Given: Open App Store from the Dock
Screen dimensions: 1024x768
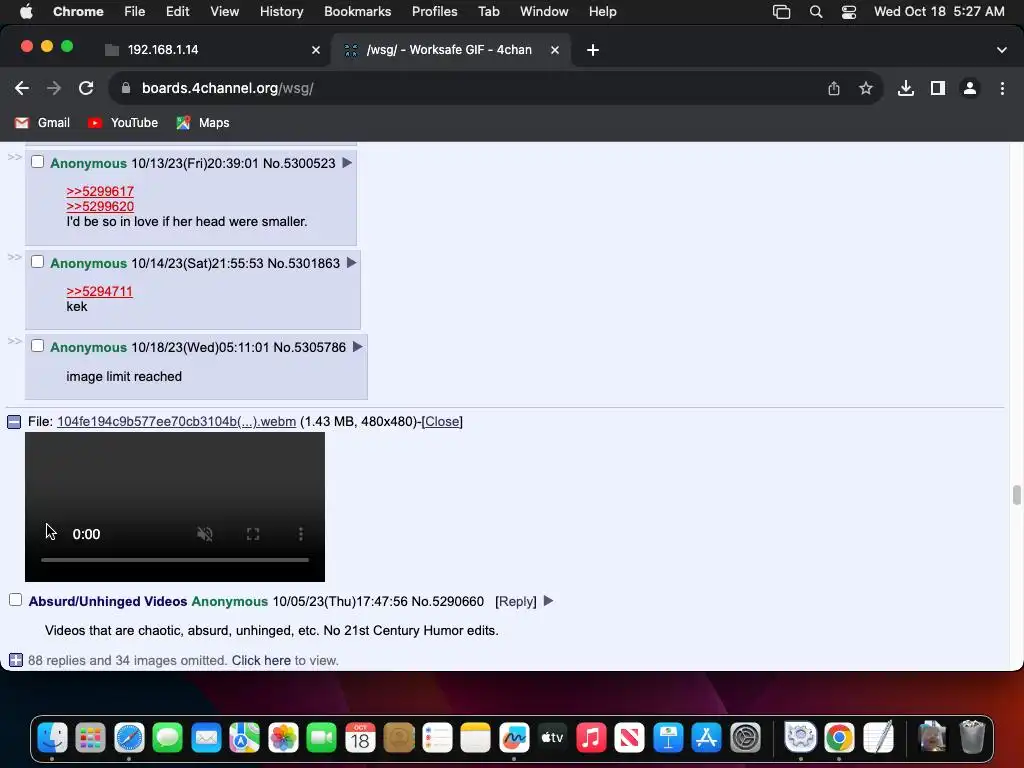Looking at the screenshot, I should (x=707, y=738).
